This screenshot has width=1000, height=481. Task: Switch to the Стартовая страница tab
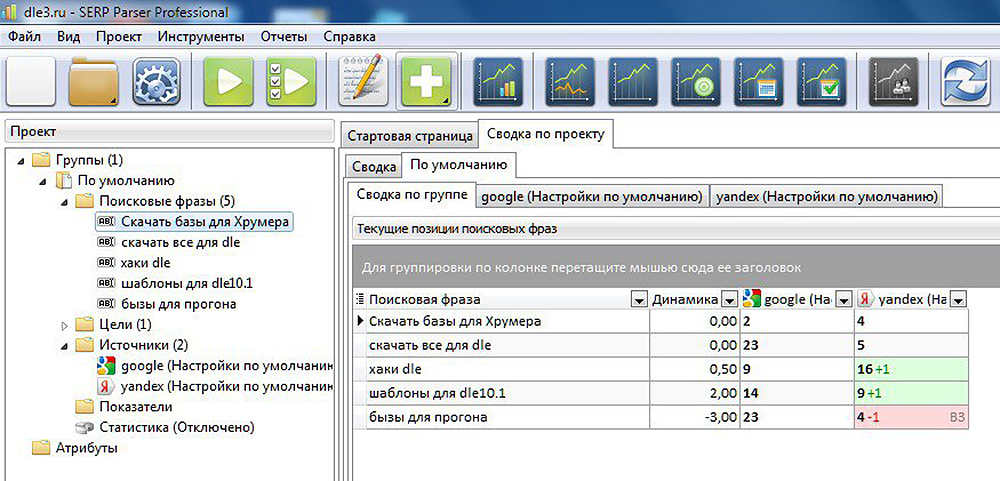(x=410, y=136)
